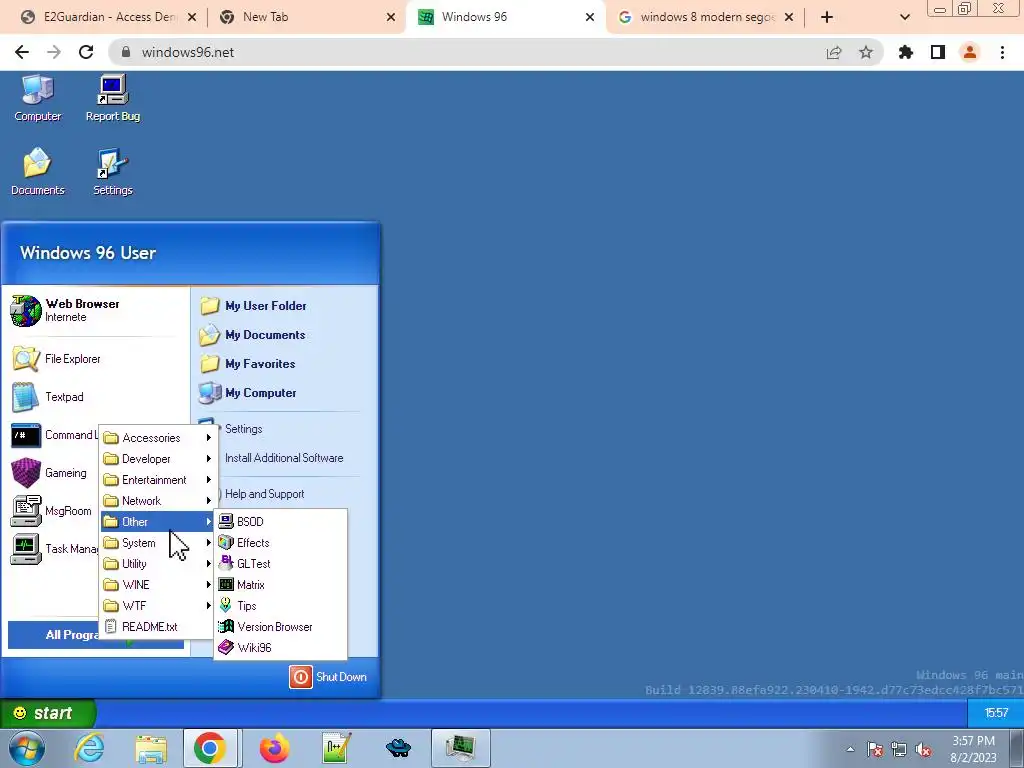Expand the Entertainment programs folder
The height and width of the screenshot is (768, 1024).
(157, 479)
